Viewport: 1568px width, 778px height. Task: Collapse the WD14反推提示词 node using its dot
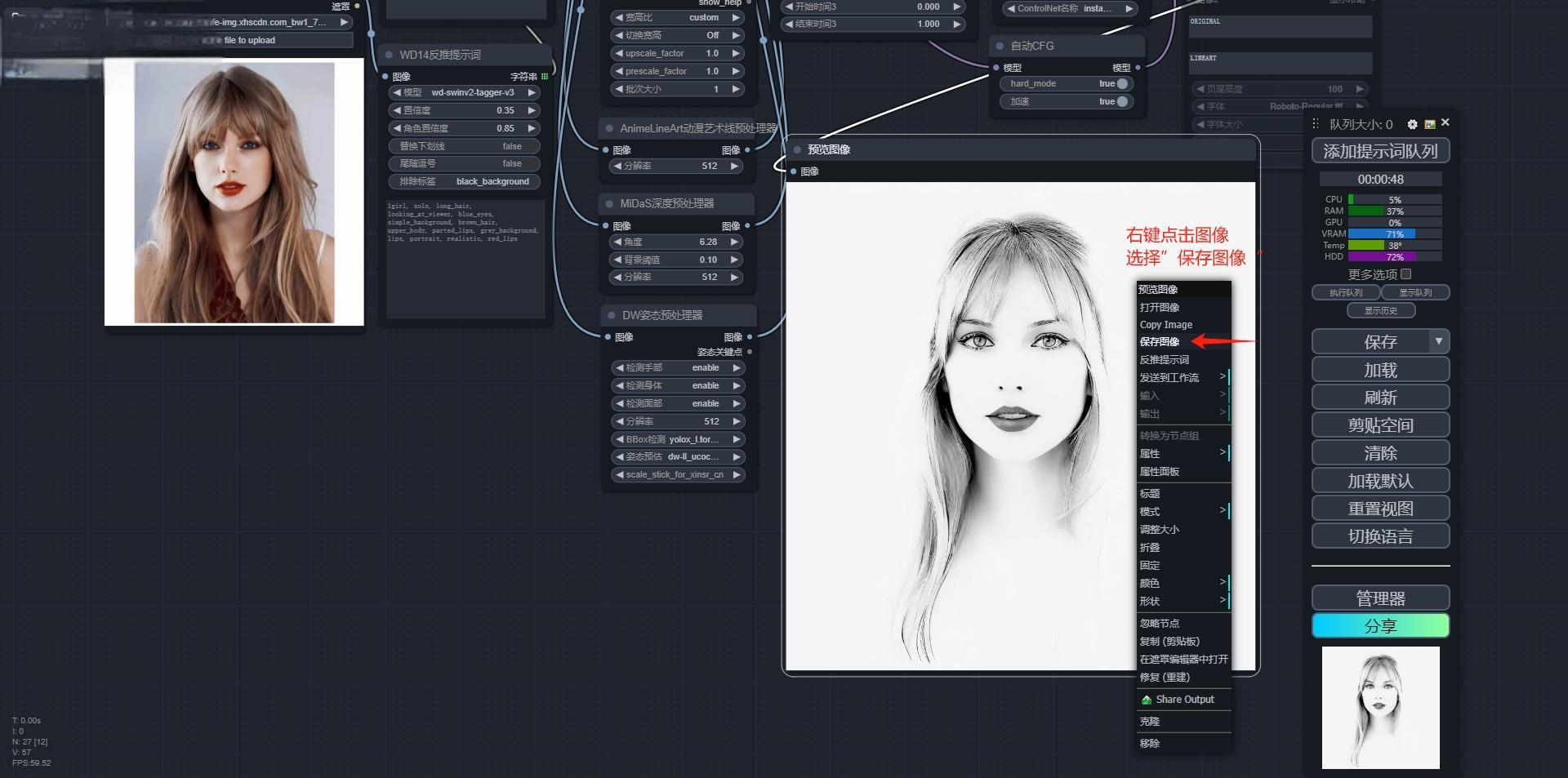389,55
